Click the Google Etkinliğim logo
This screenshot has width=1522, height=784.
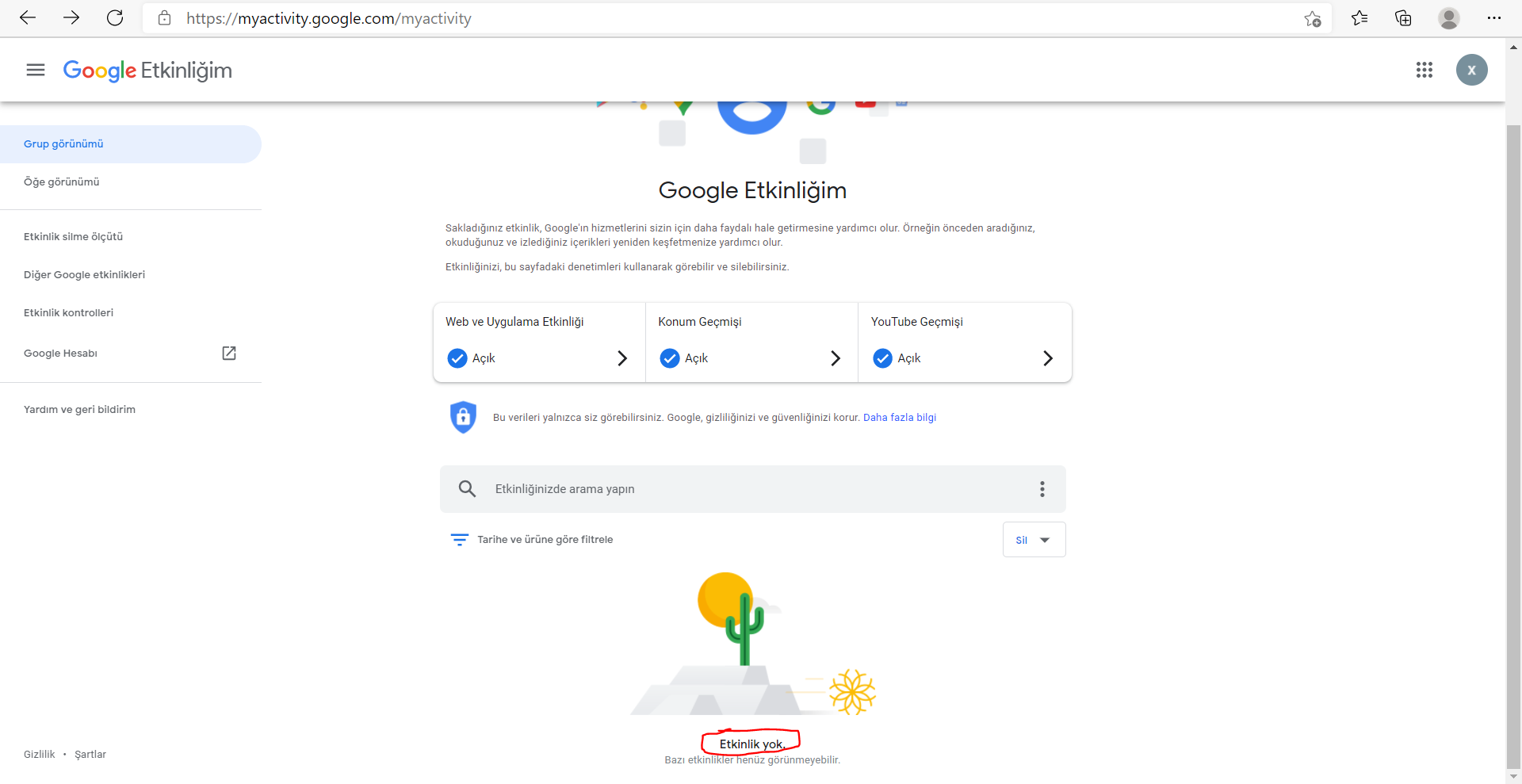pos(147,71)
